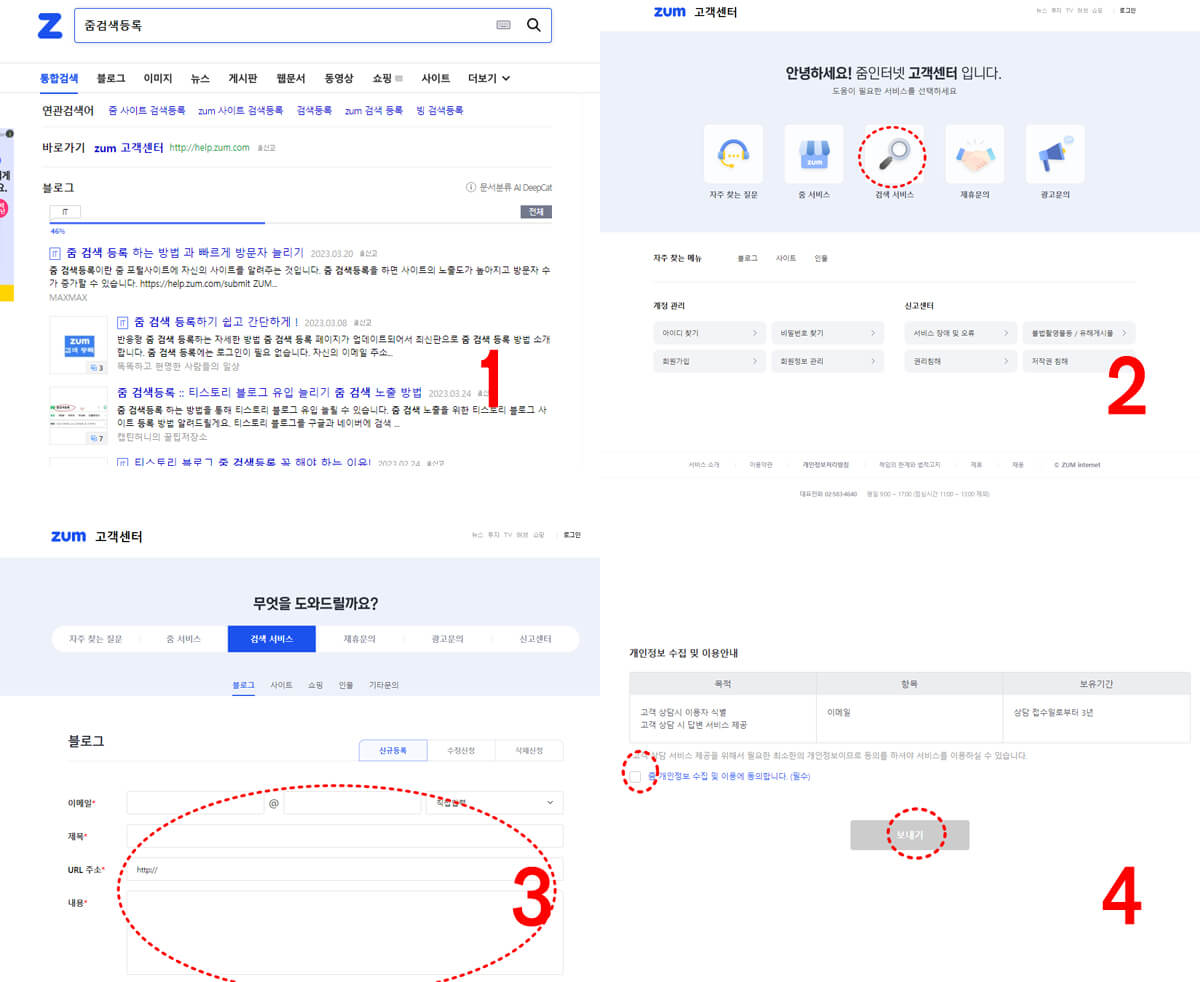Viewport: 1200px width, 982px height.
Task: Open the http://help.zum.com link
Action: click(209, 147)
